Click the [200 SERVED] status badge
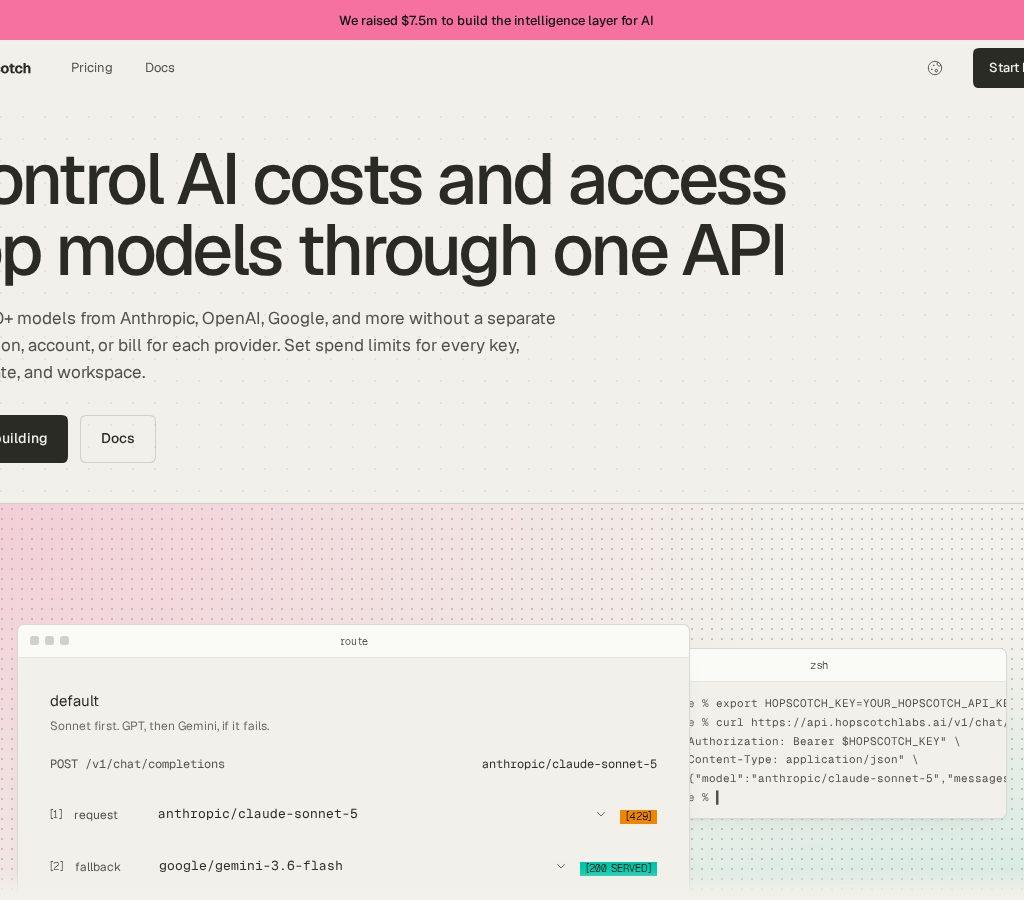 [x=618, y=869]
